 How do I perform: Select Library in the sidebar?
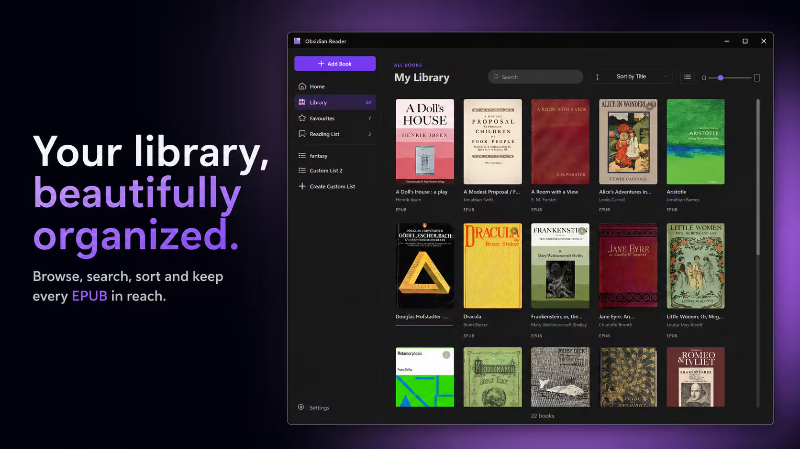(335, 103)
